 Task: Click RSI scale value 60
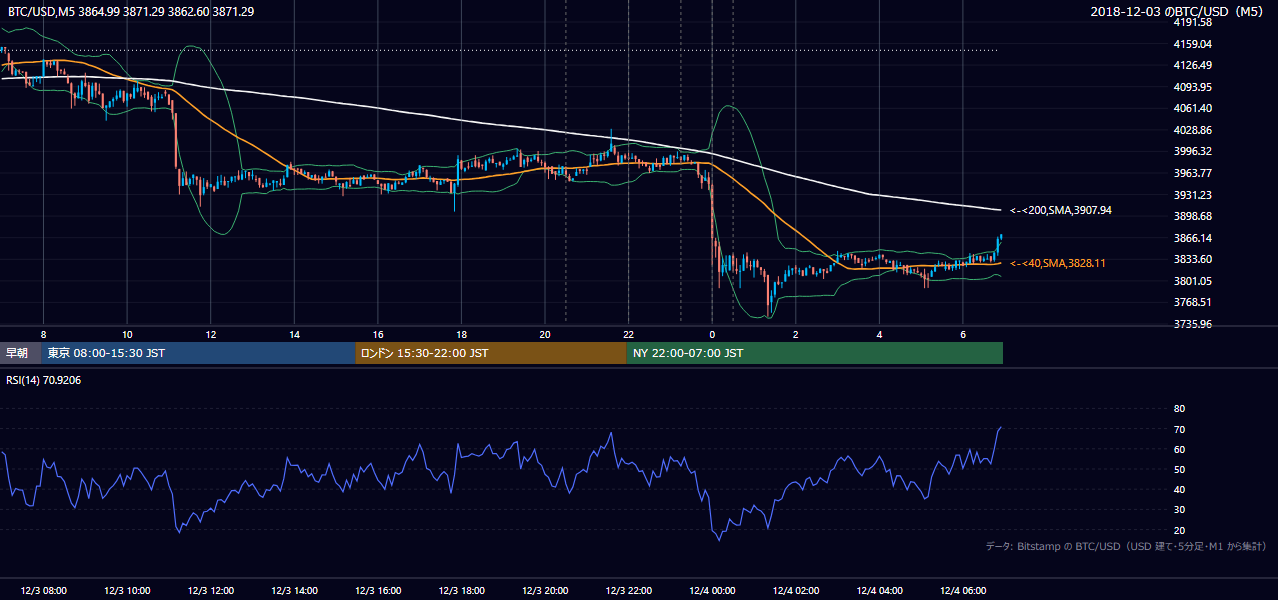[1179, 449]
